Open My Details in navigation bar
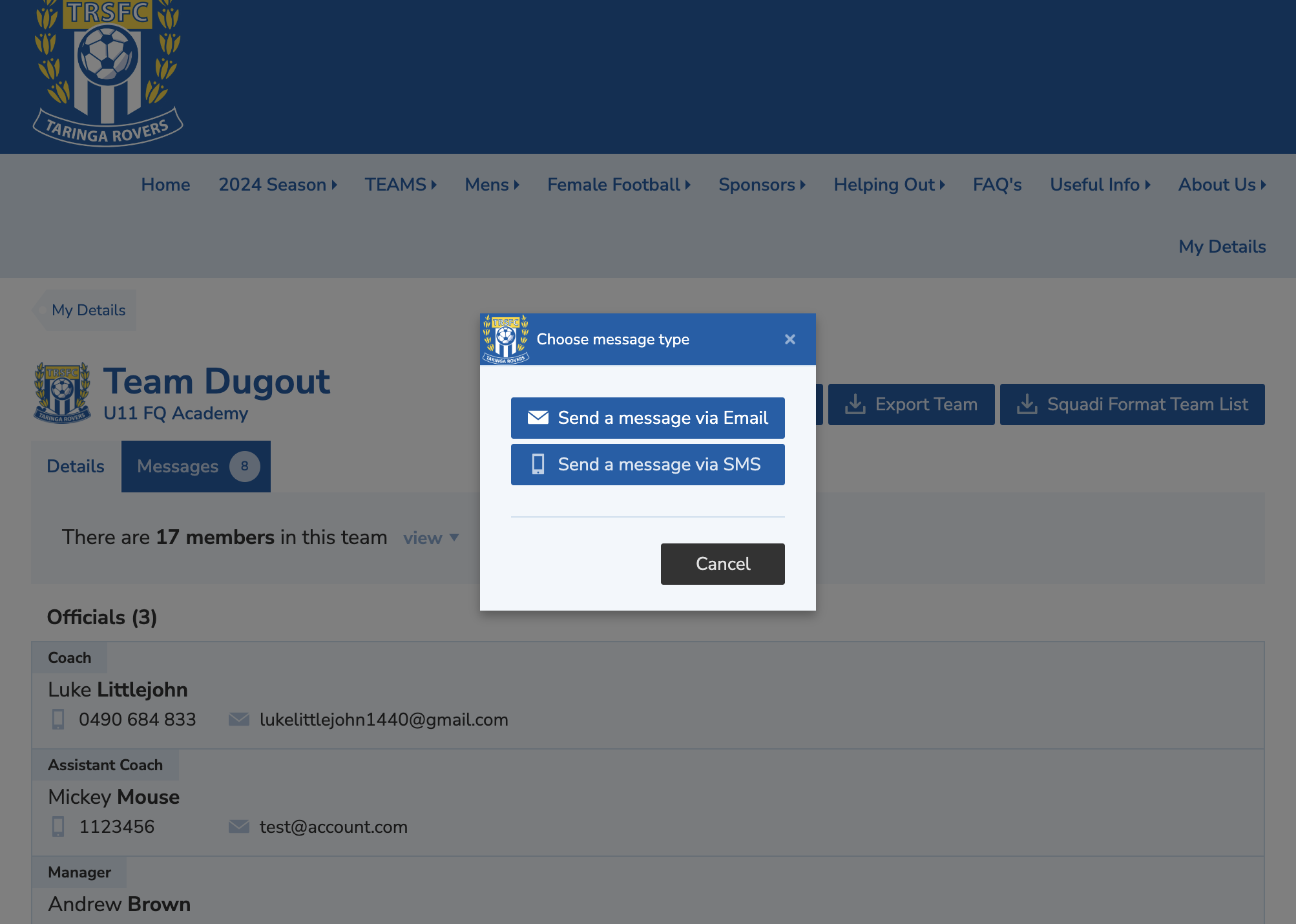 click(1222, 247)
